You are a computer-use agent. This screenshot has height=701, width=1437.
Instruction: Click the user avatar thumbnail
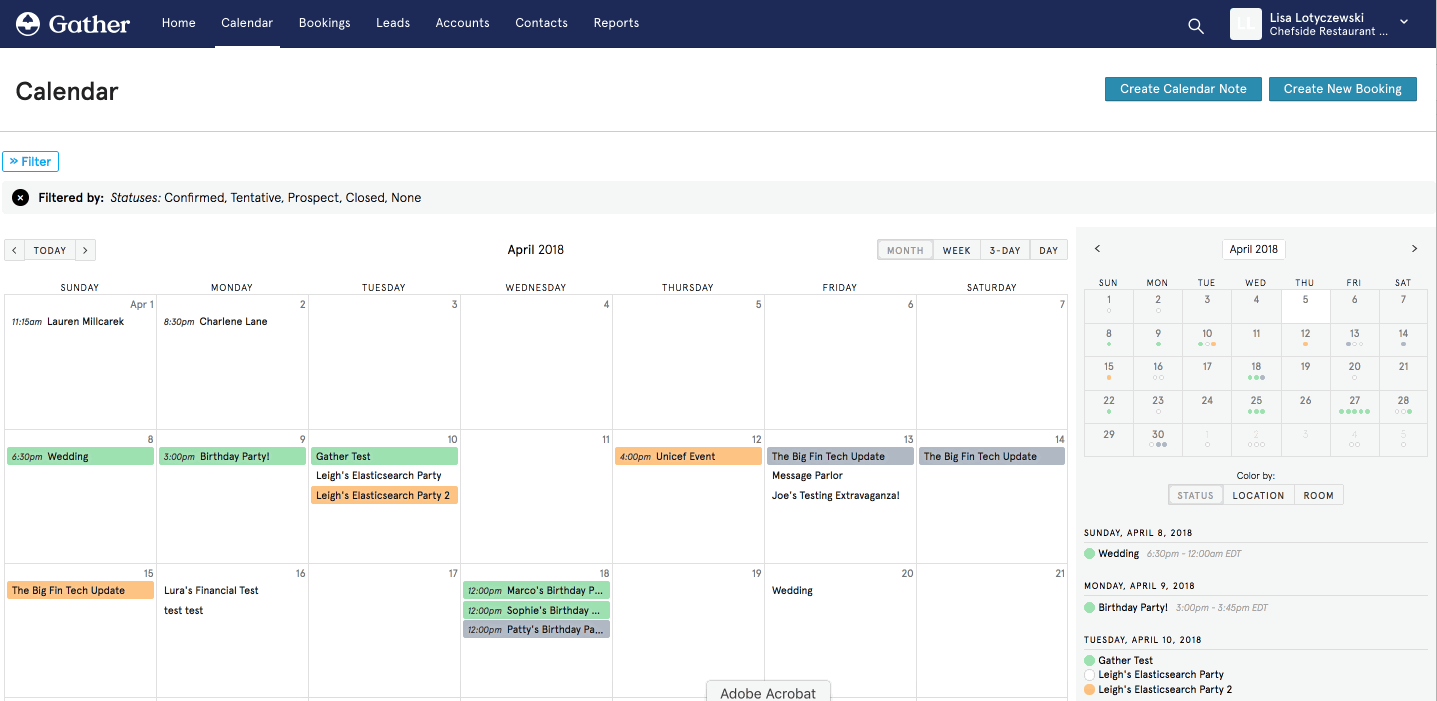(1245, 24)
